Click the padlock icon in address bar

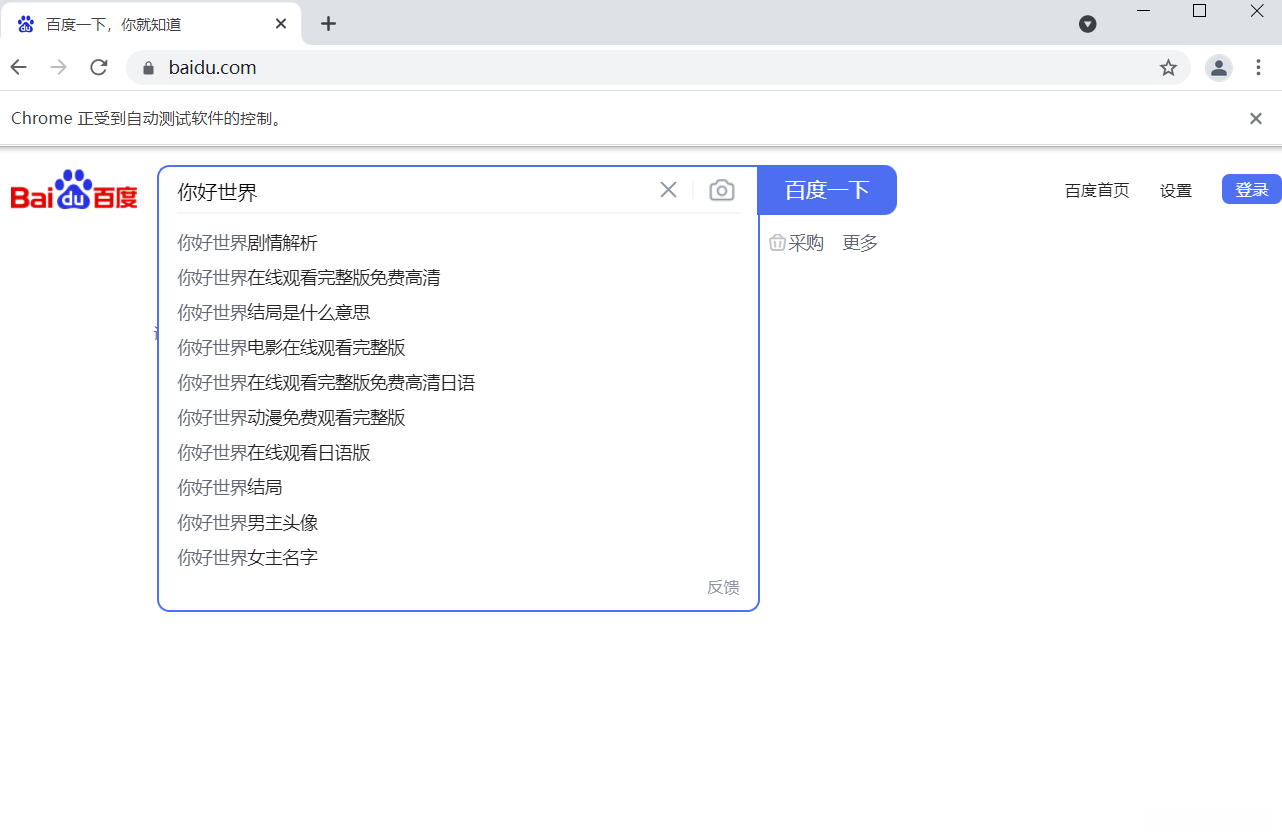[146, 67]
